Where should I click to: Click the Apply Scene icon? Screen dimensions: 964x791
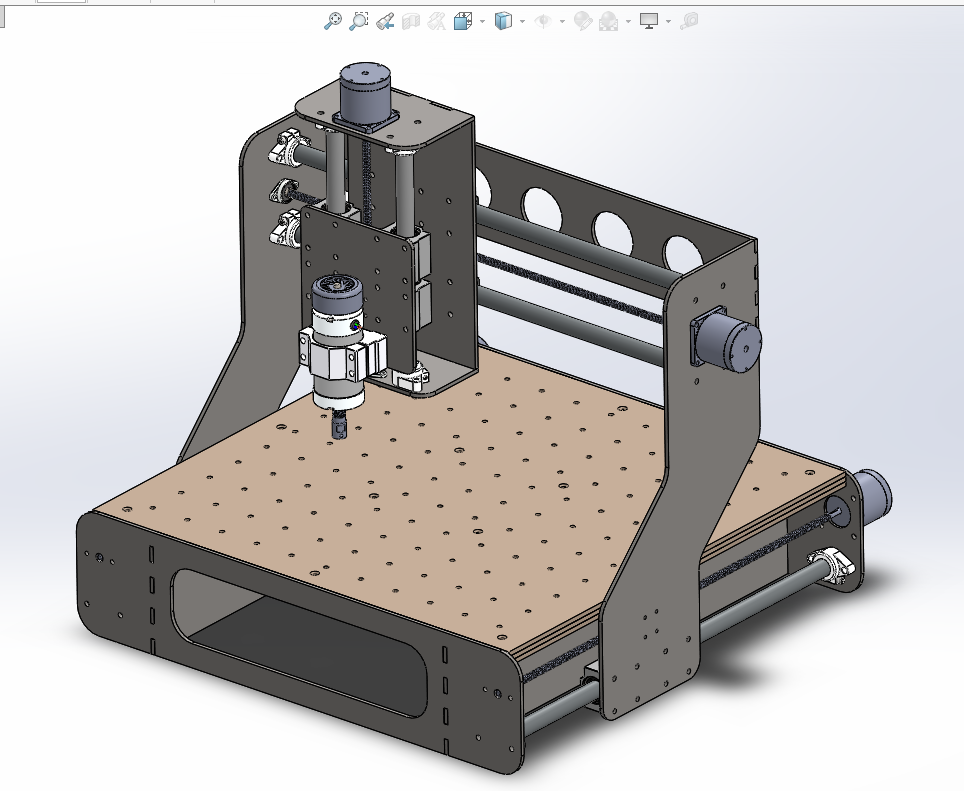608,22
